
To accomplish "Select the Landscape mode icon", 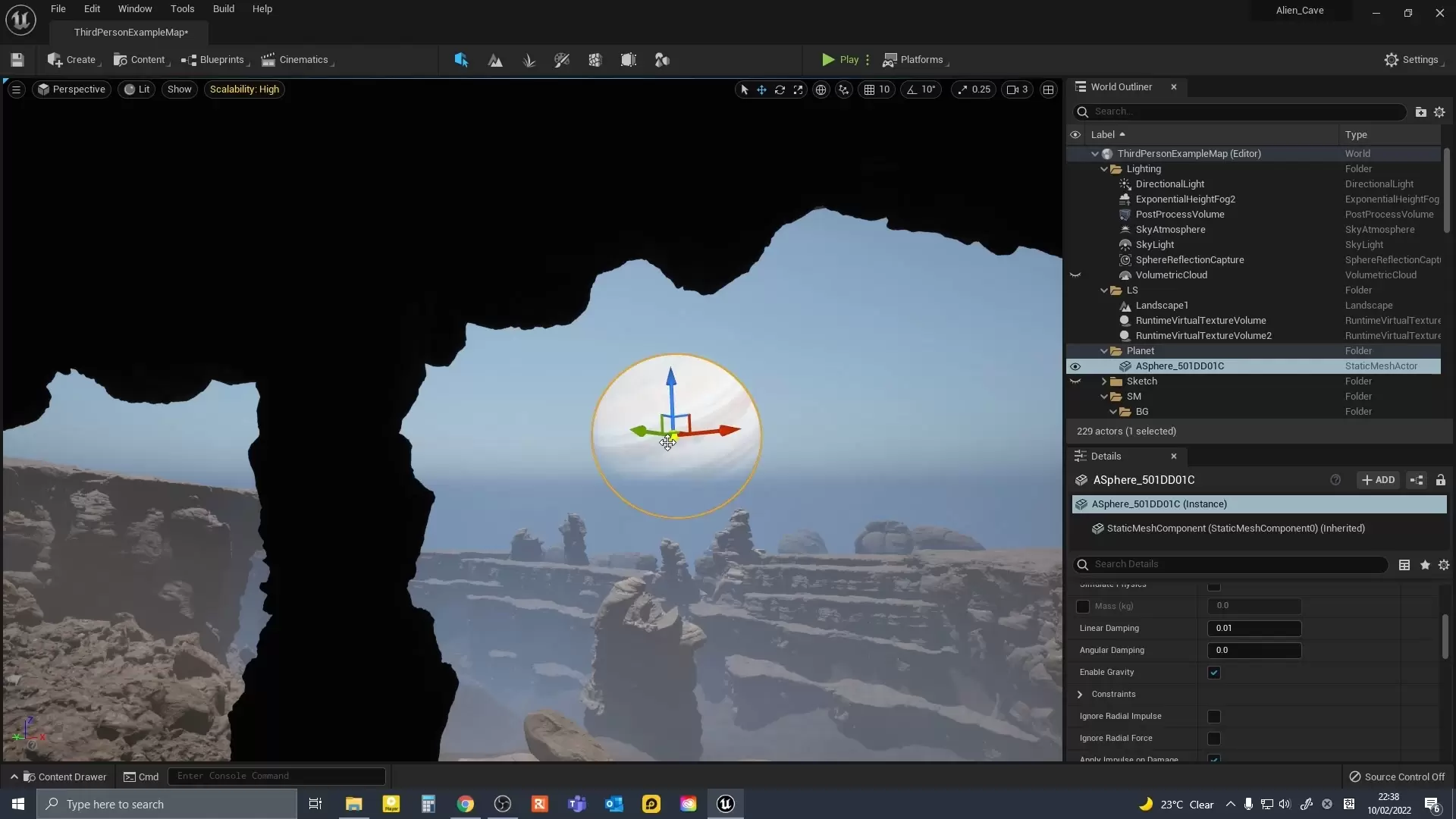I will pos(495,60).
